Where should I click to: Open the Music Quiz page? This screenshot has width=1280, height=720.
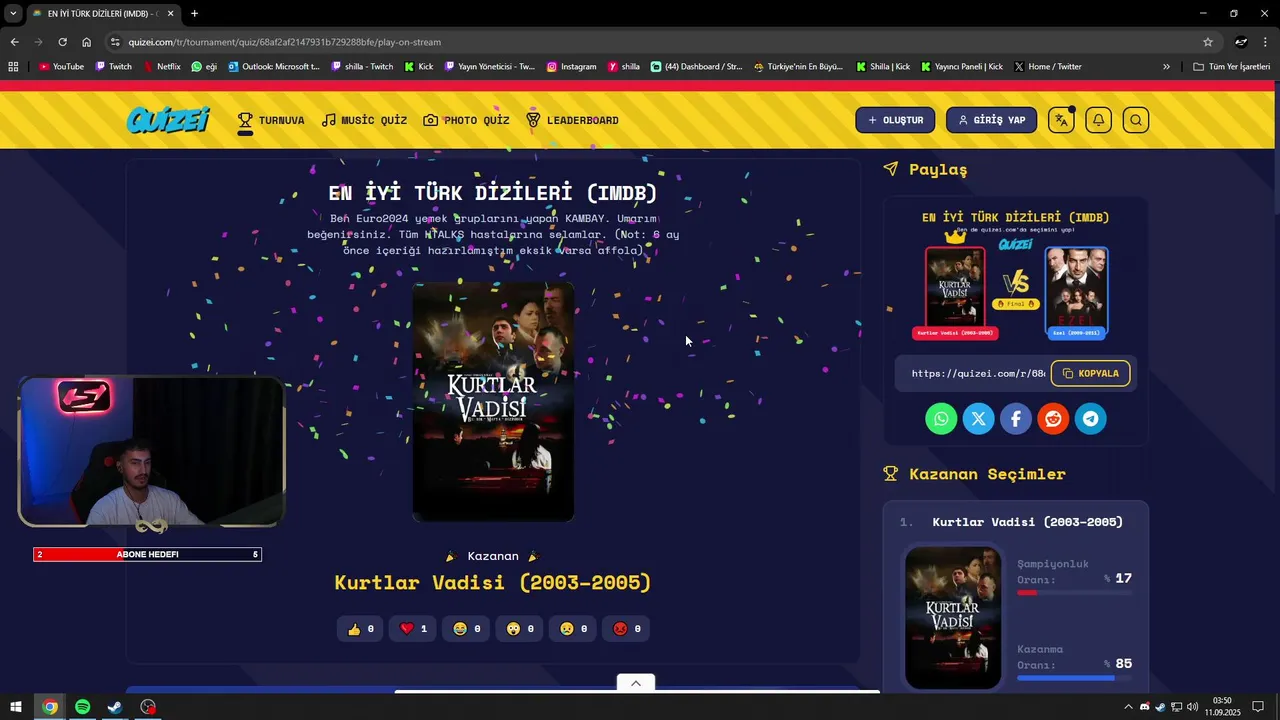(364, 120)
